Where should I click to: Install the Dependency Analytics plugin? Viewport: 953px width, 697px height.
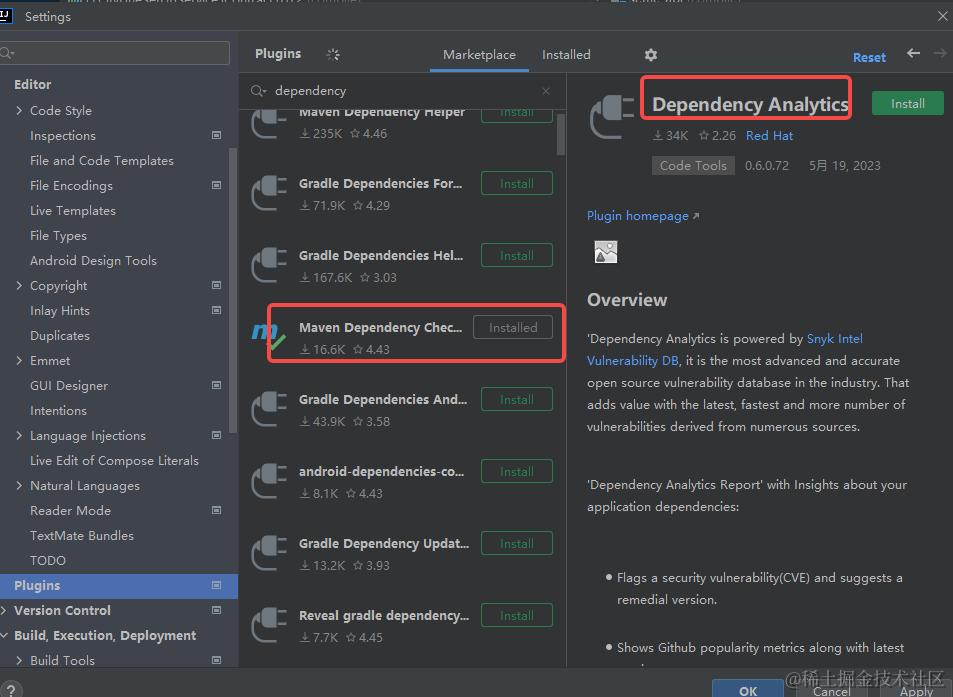point(907,104)
